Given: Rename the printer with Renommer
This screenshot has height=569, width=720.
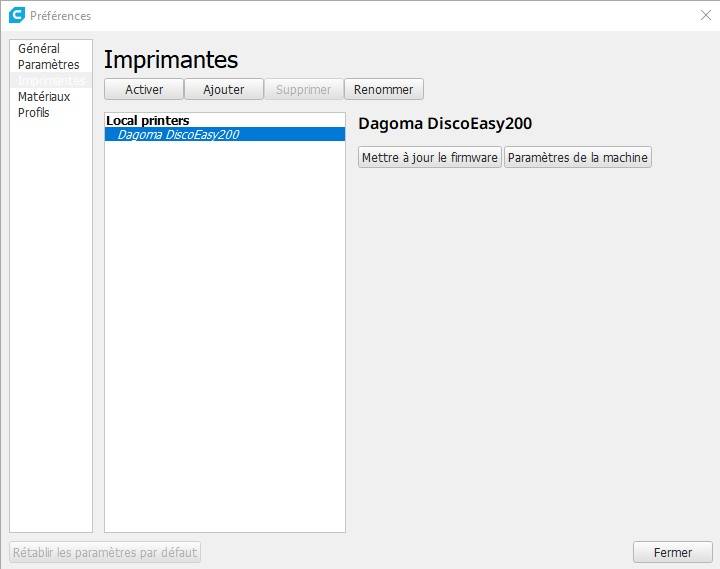Looking at the screenshot, I should (x=384, y=89).
